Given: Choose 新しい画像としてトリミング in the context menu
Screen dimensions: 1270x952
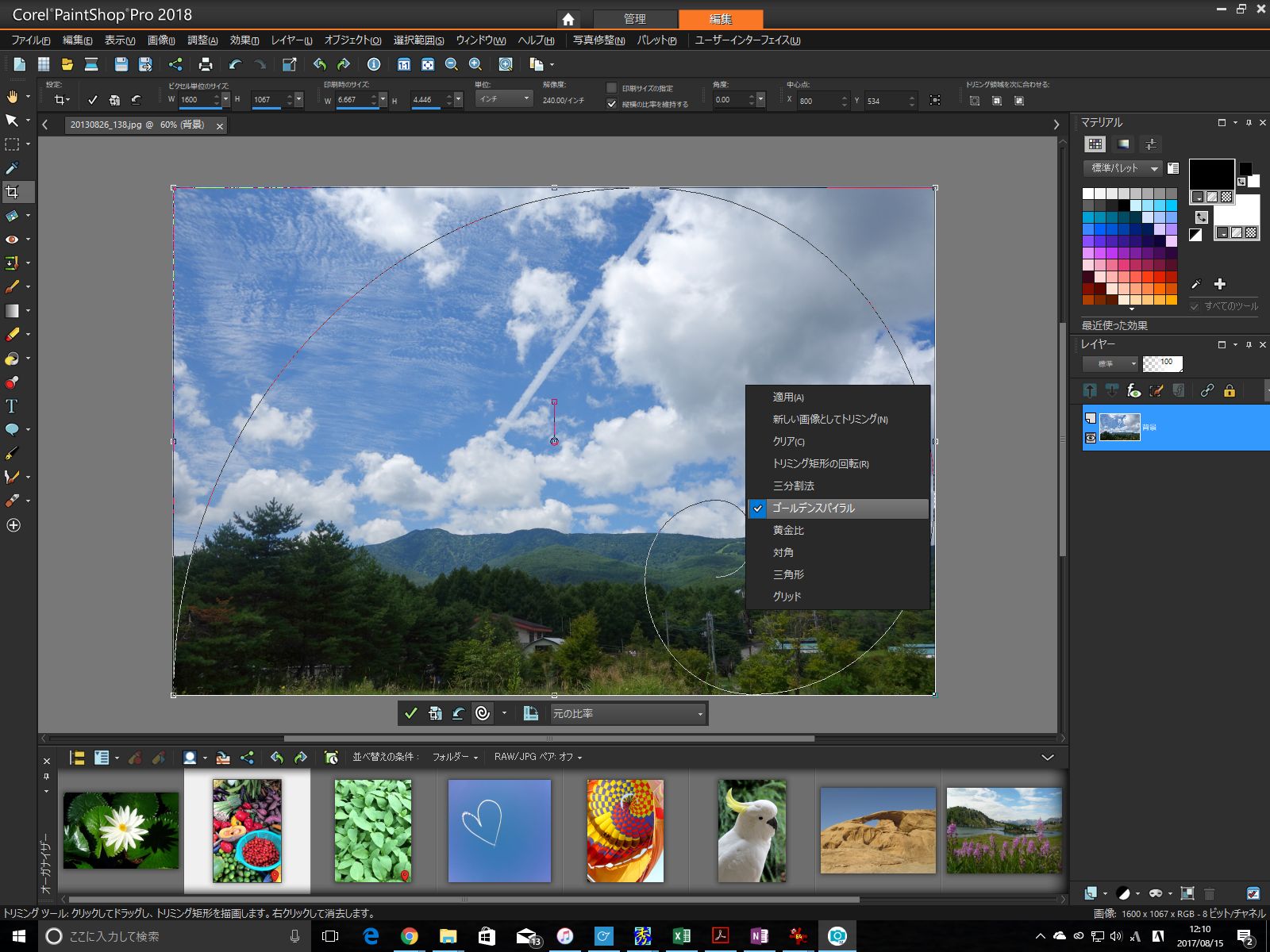Looking at the screenshot, I should click(x=838, y=419).
